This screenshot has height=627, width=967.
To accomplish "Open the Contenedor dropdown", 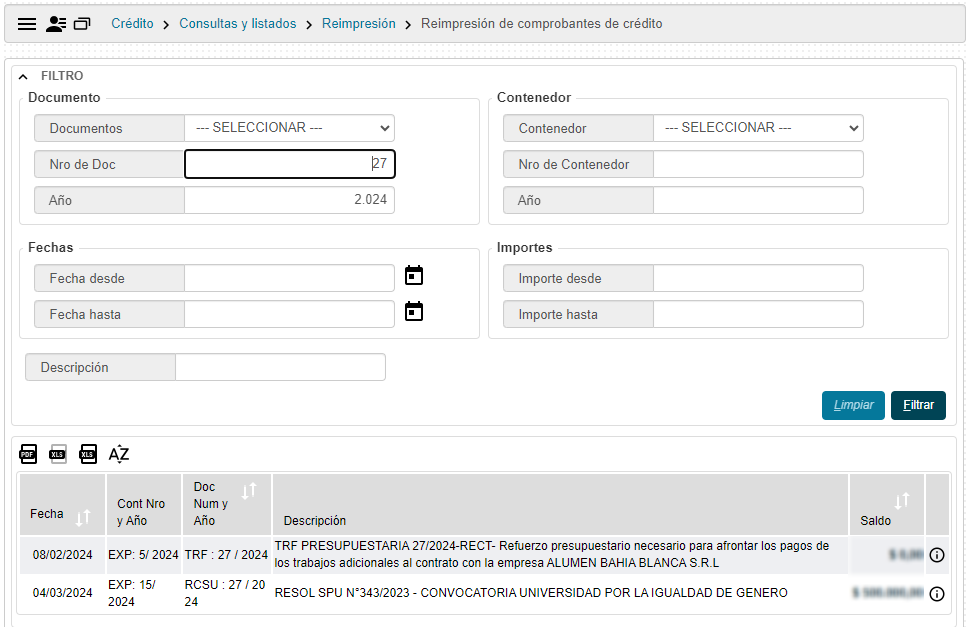I will click(x=758, y=128).
